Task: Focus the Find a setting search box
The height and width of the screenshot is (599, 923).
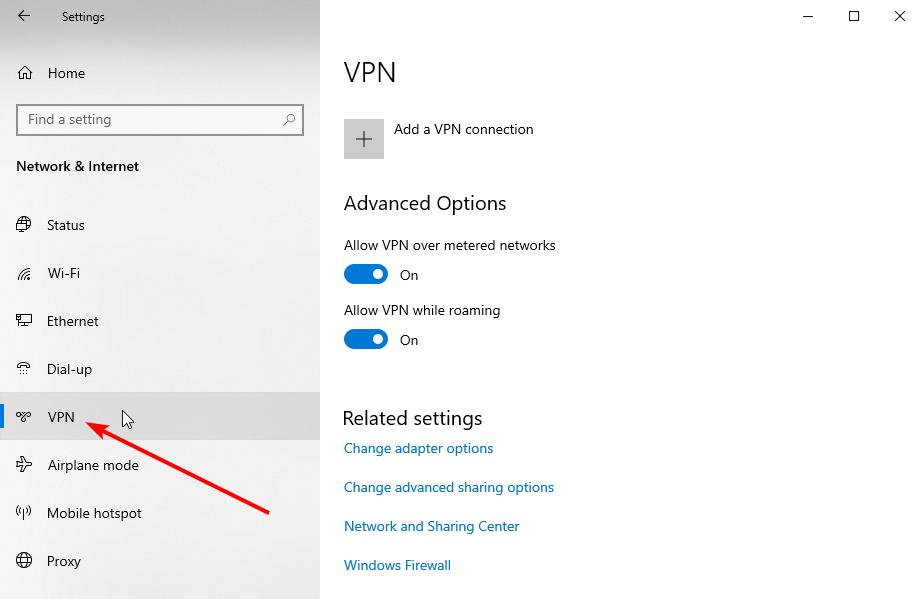Action: 150,120
